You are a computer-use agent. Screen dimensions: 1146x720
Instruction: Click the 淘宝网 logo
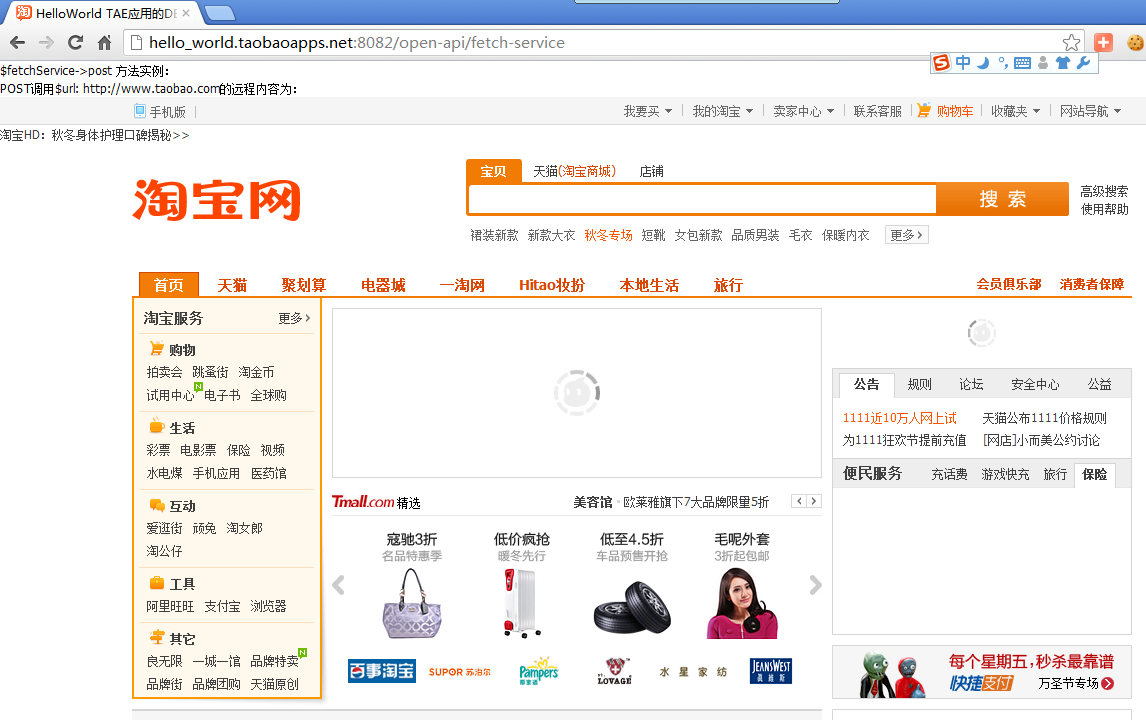coord(217,200)
